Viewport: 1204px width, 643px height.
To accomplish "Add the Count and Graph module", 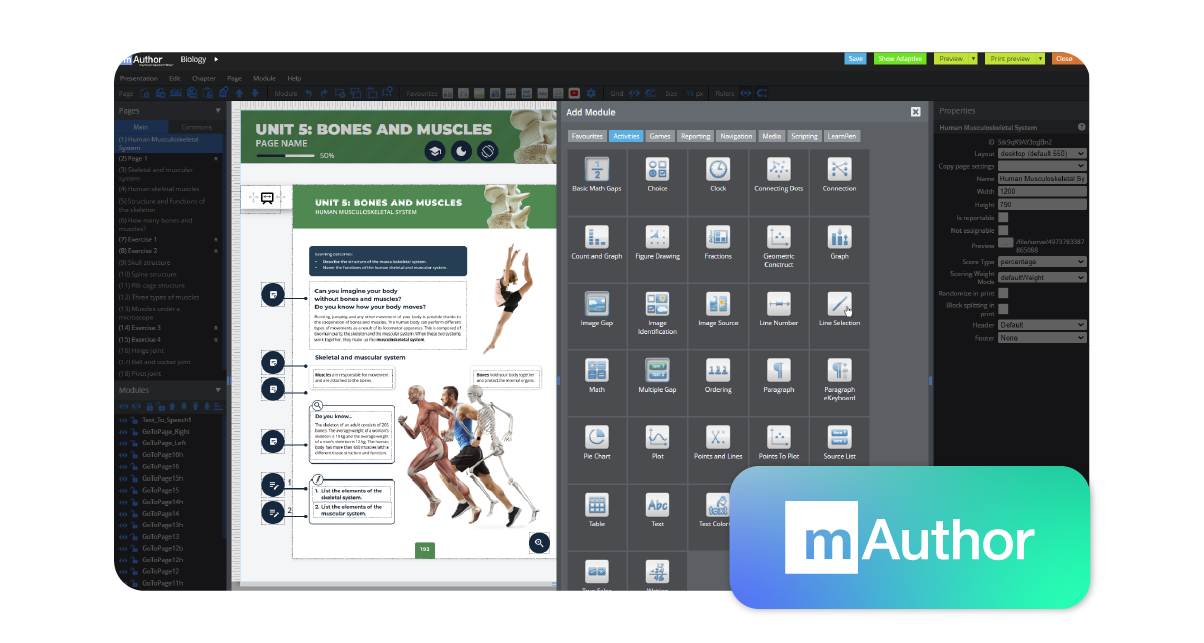I will (x=596, y=237).
